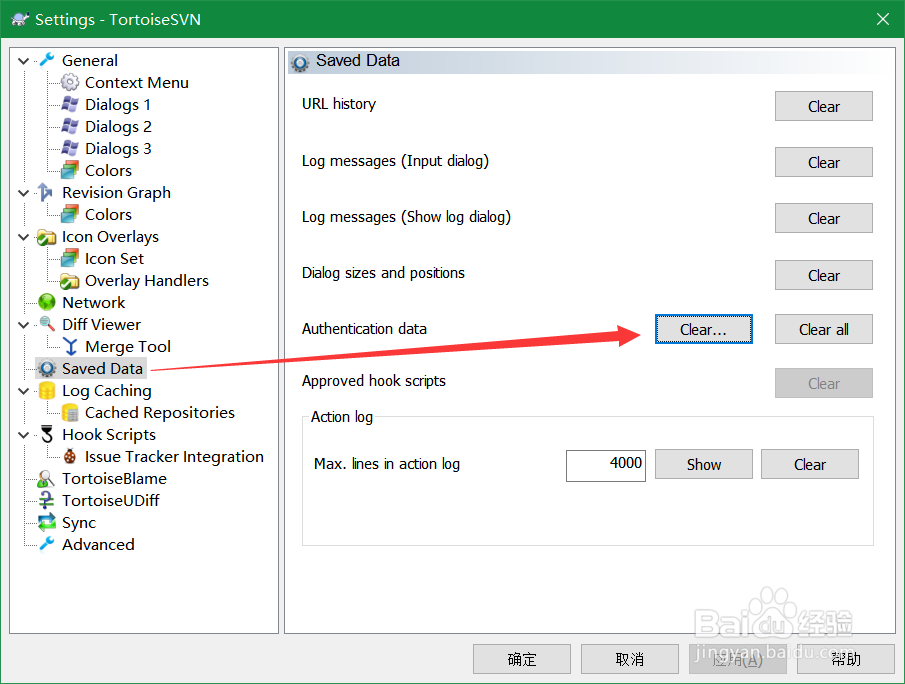Click the Hook Scripts hook icon
The image size is (905, 684).
pyautogui.click(x=46, y=434)
